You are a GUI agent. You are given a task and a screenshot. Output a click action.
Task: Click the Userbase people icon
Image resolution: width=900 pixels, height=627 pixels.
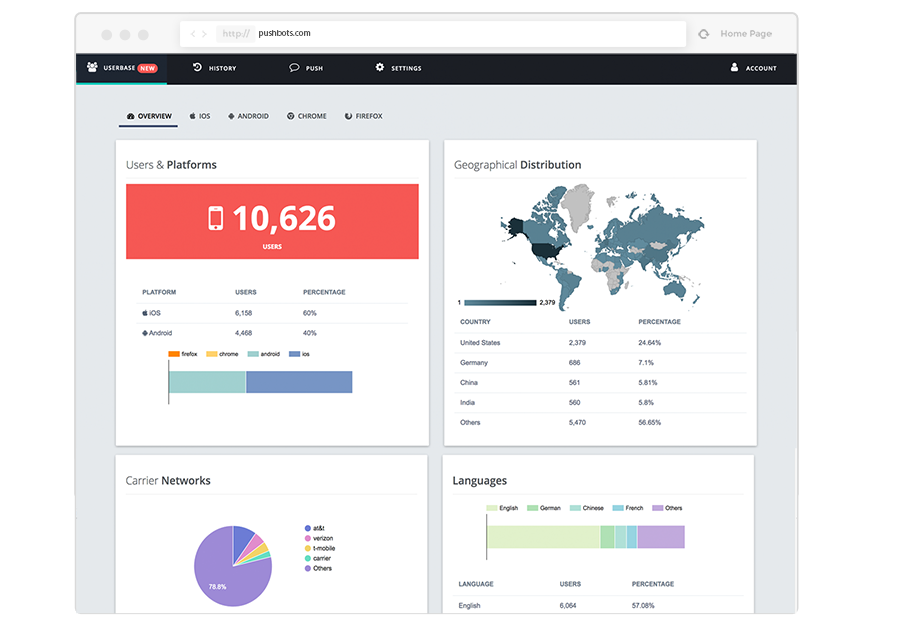tap(92, 68)
